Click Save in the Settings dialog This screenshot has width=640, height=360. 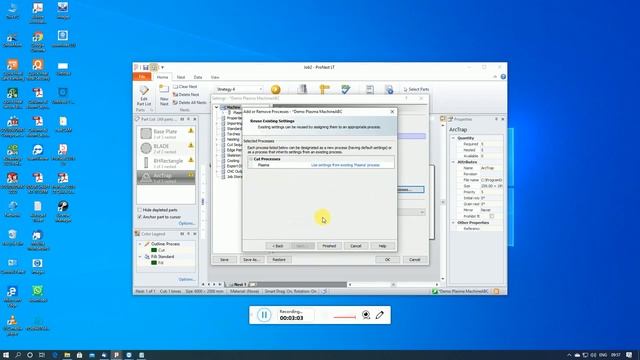[x=224, y=260]
